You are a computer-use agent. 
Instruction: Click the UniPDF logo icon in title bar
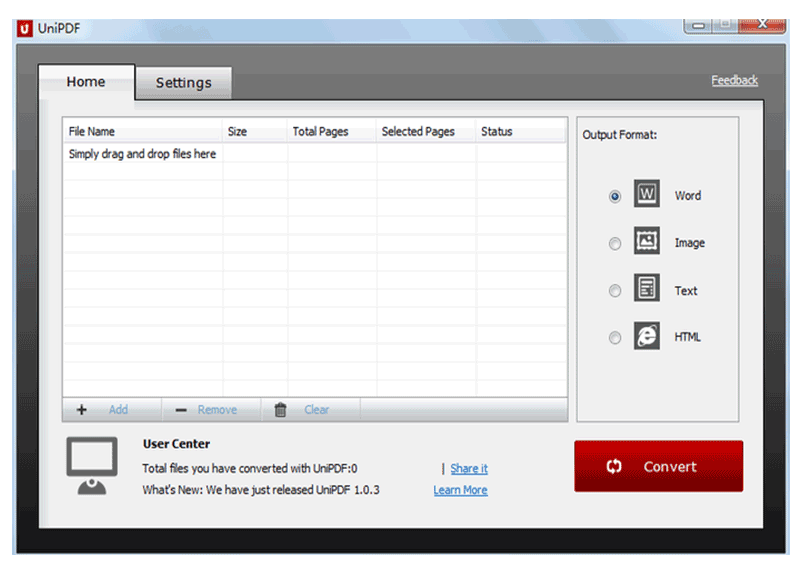24,29
